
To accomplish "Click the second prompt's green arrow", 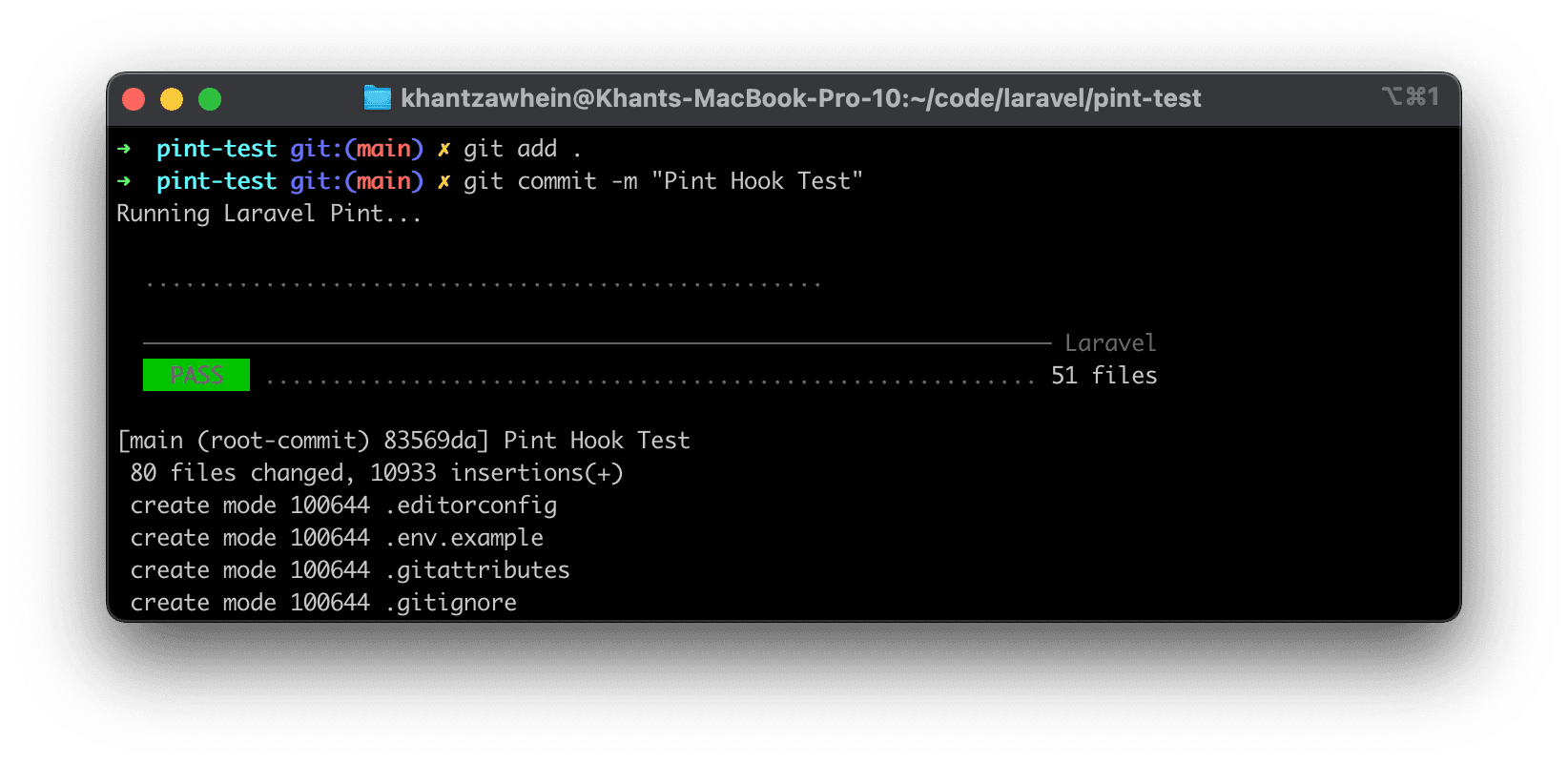I will click(124, 181).
